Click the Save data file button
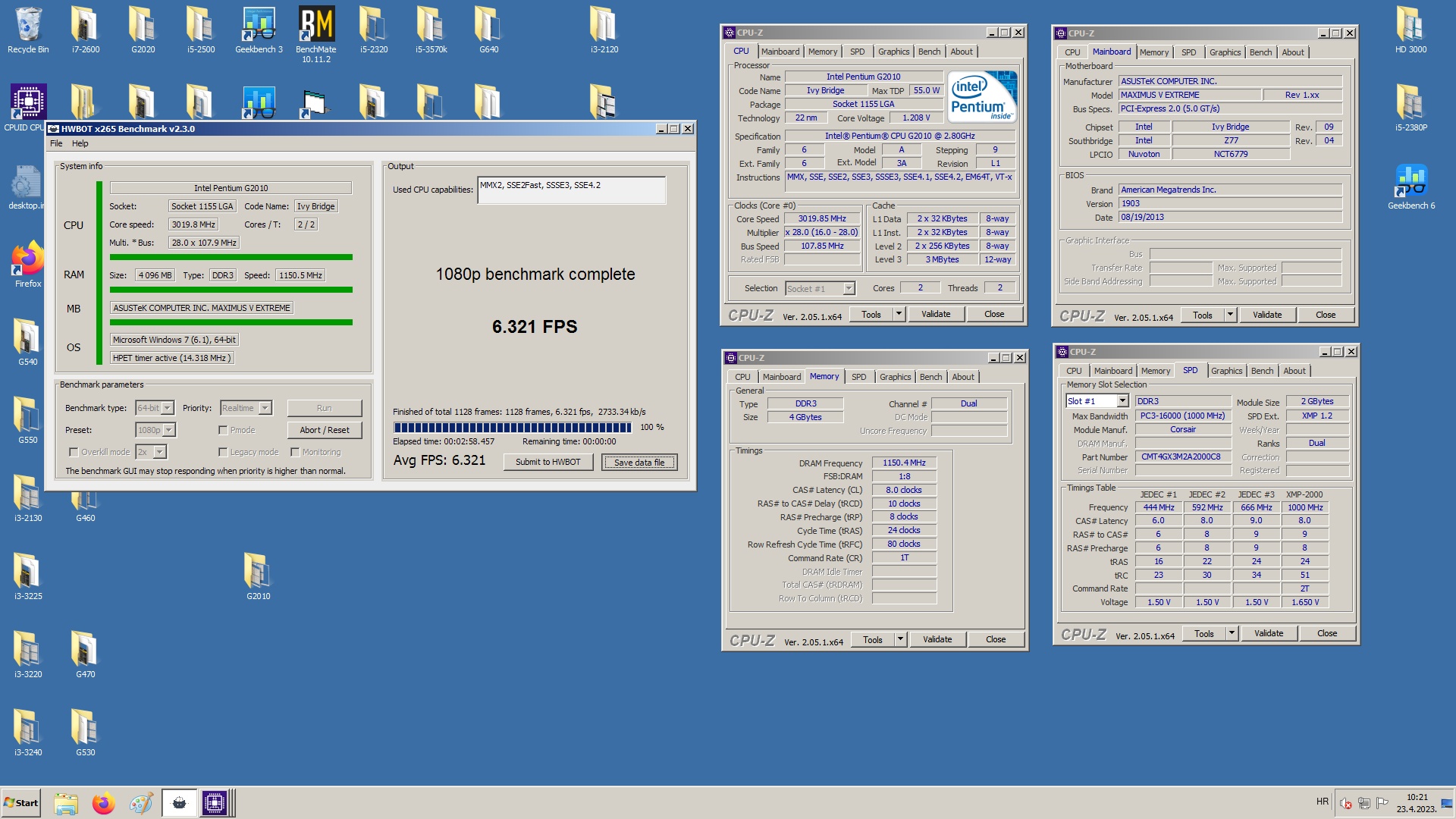The image size is (1456, 819). 639,462
